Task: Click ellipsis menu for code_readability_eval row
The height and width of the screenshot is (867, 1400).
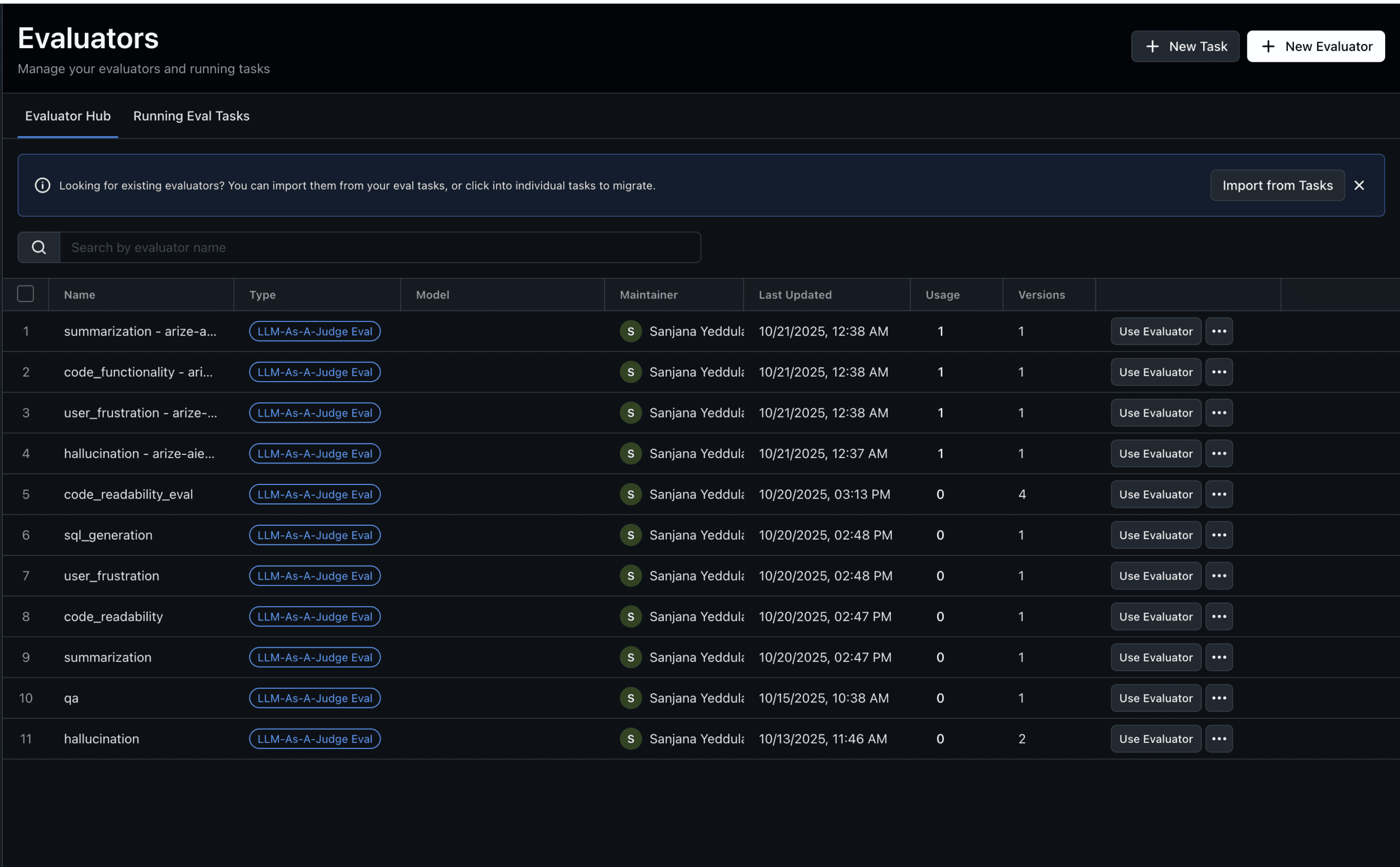Action: point(1219,494)
